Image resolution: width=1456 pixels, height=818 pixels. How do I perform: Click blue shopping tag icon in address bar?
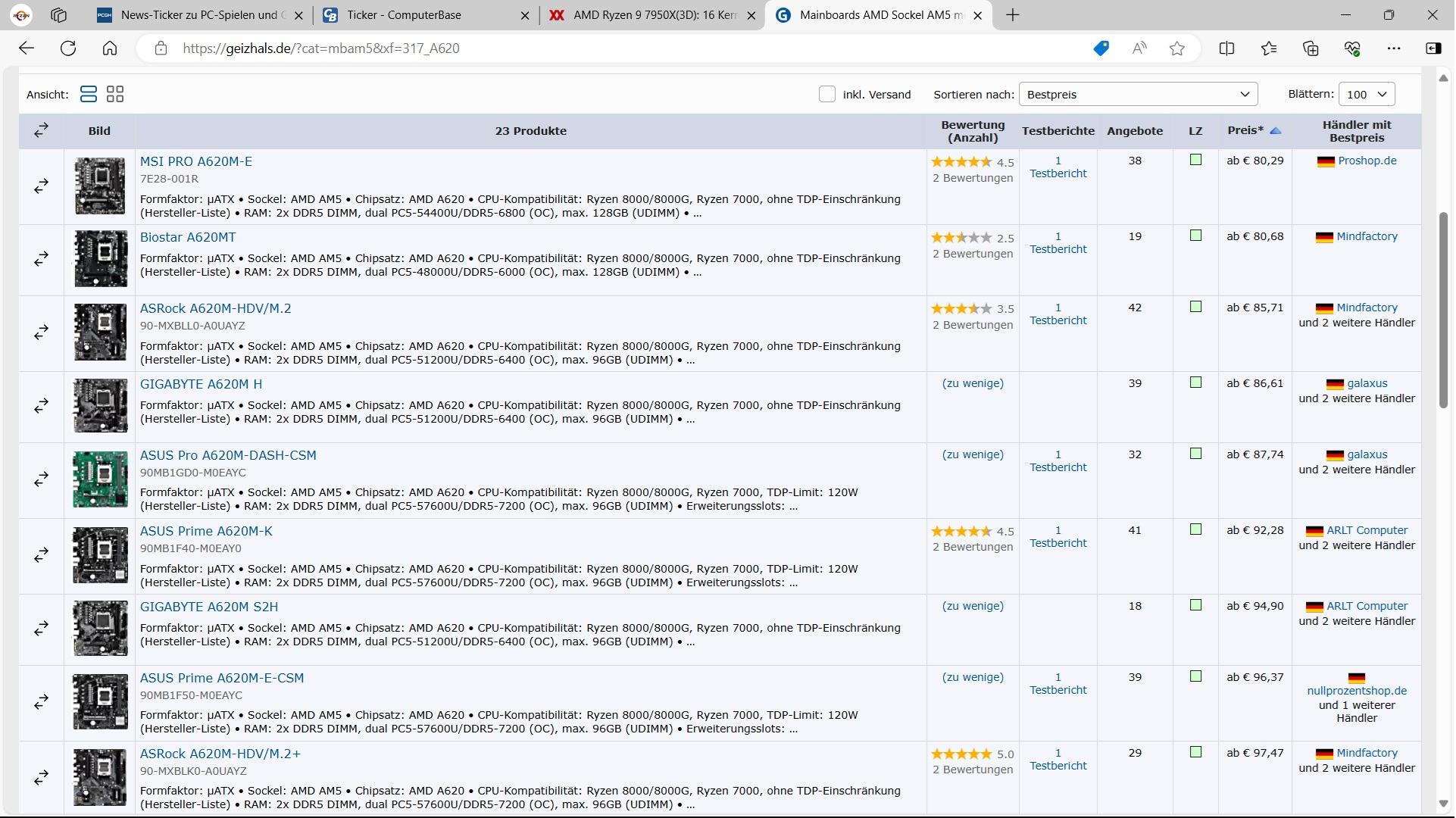[1101, 48]
